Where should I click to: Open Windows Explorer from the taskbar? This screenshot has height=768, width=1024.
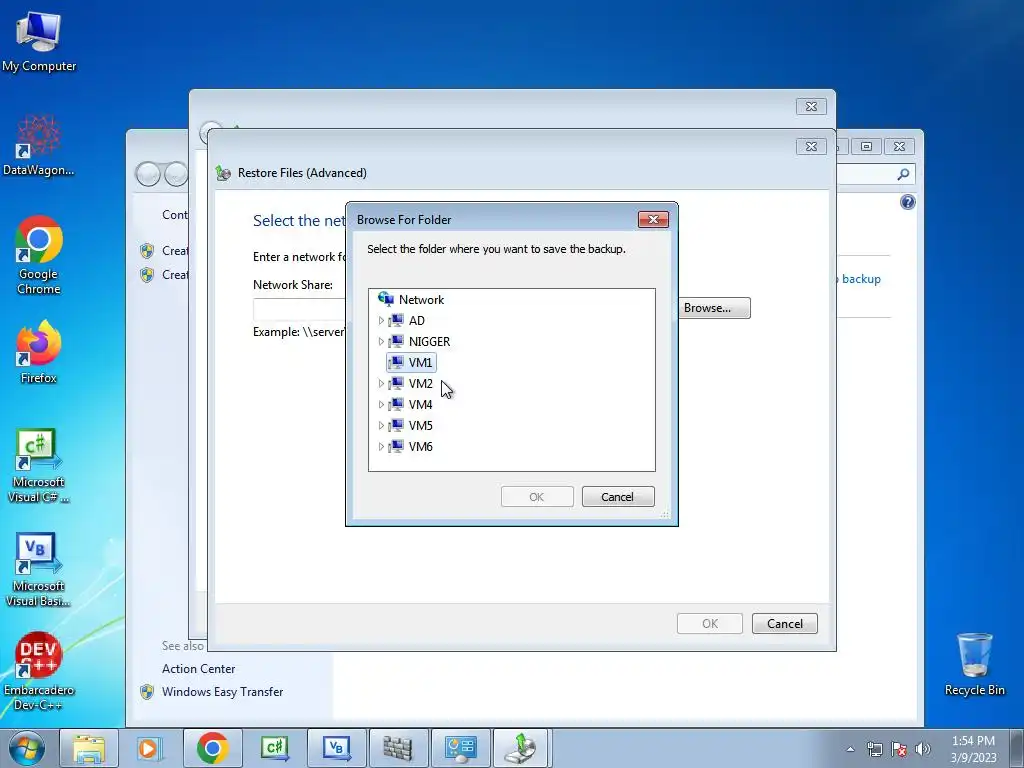(89, 748)
